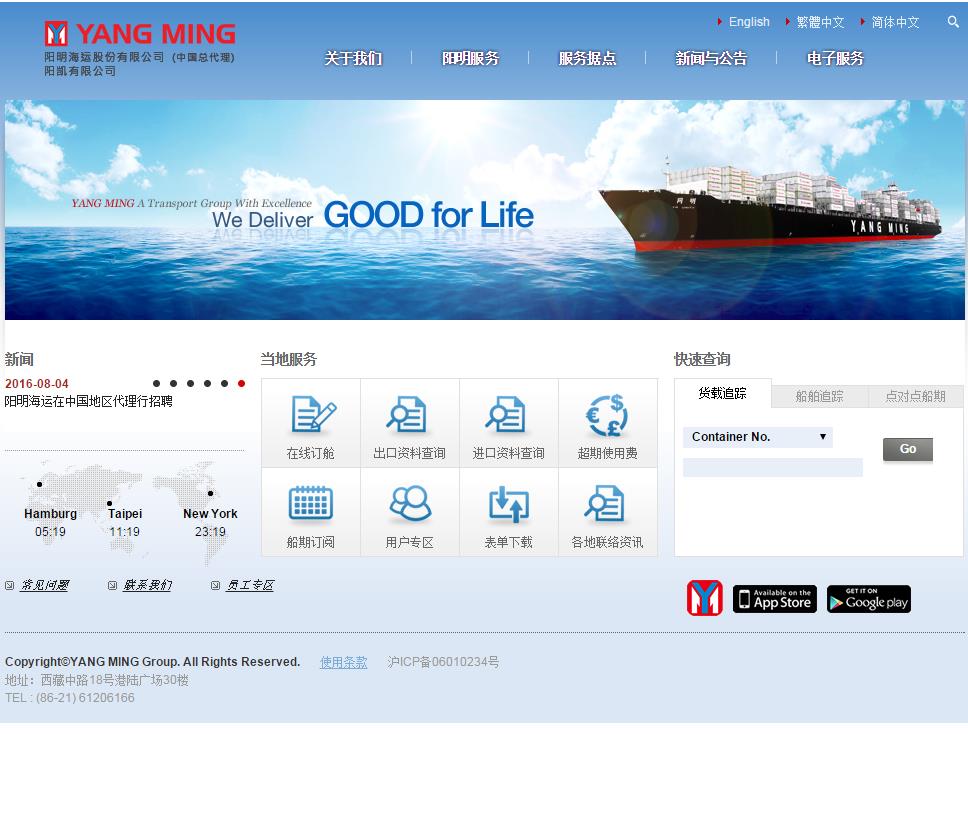968x828 pixels.
Task: Select the first news carousel dot
Action: coord(156,383)
